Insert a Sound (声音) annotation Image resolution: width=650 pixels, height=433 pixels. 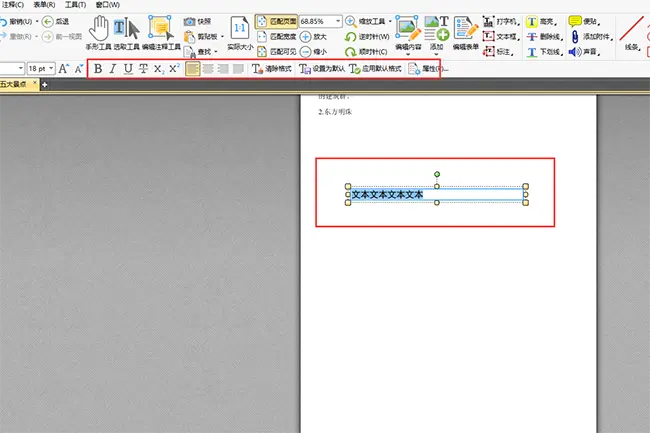[x=585, y=51]
